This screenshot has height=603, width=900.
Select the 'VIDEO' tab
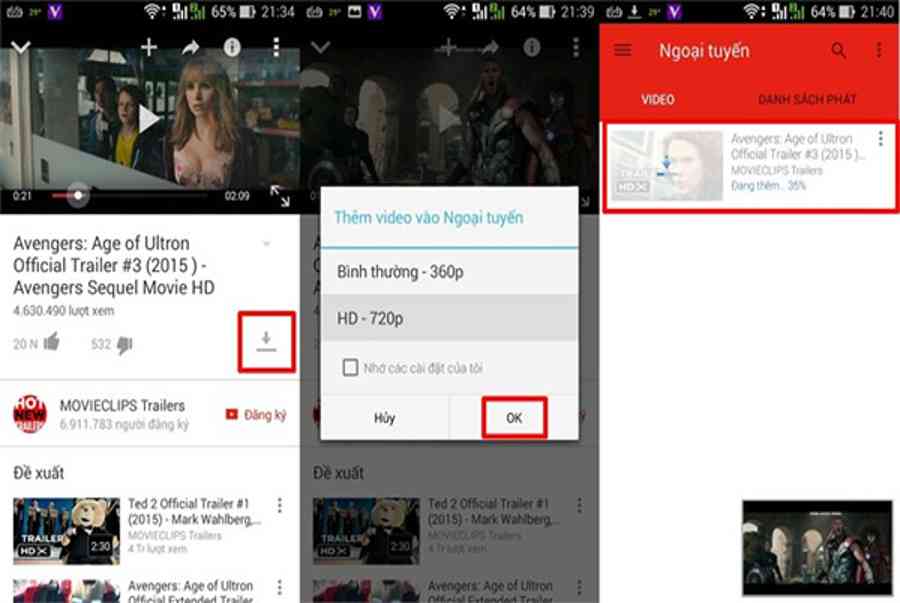[x=658, y=100]
